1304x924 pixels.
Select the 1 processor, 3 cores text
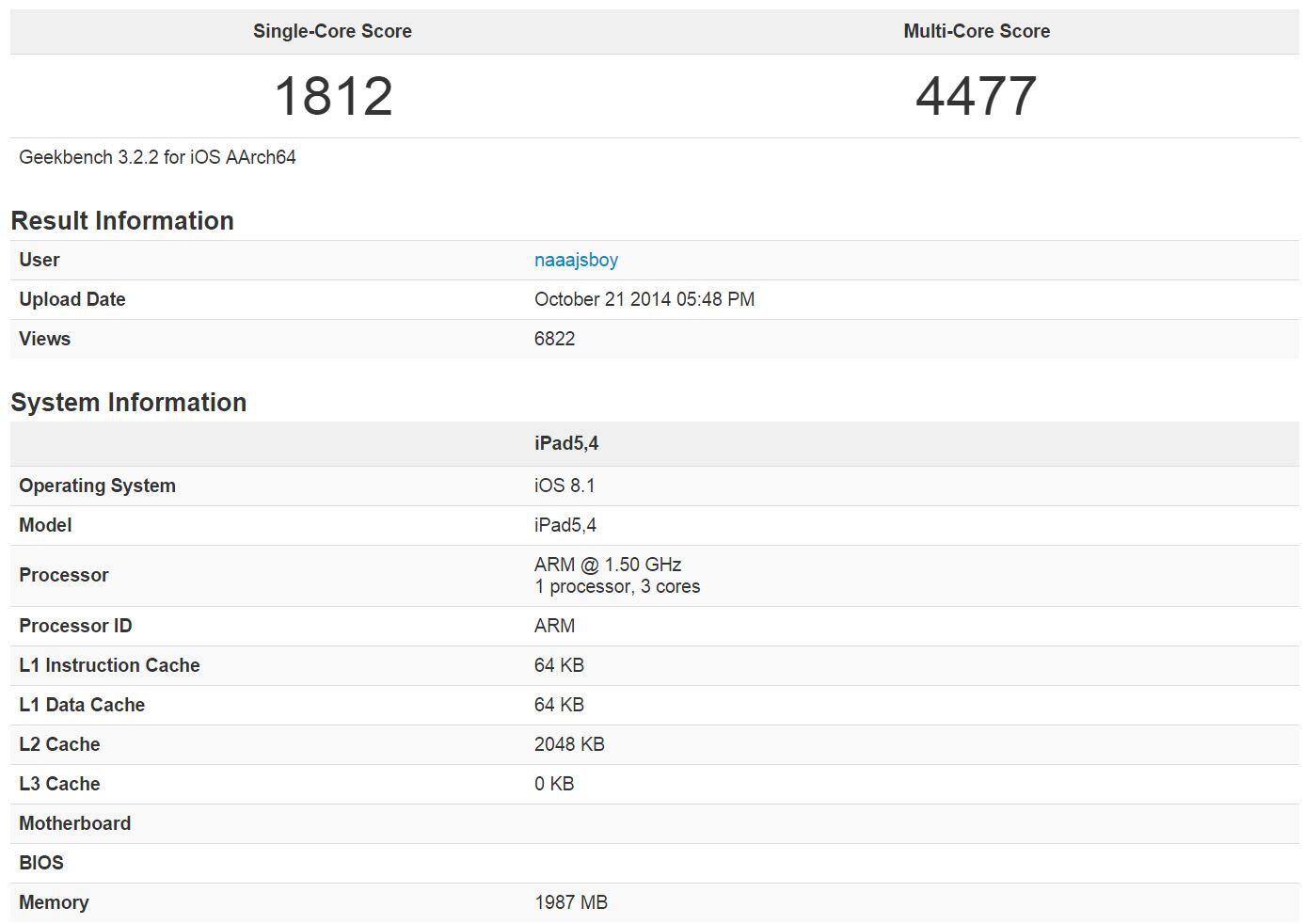pos(617,586)
